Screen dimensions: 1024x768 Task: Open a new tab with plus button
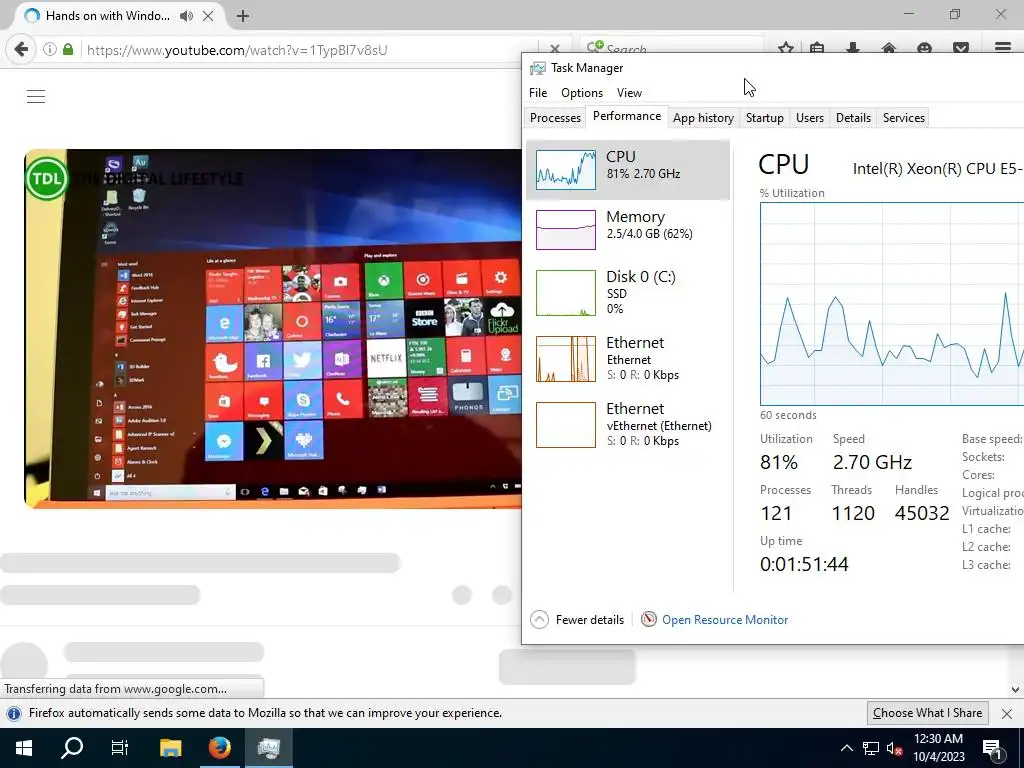point(242,16)
